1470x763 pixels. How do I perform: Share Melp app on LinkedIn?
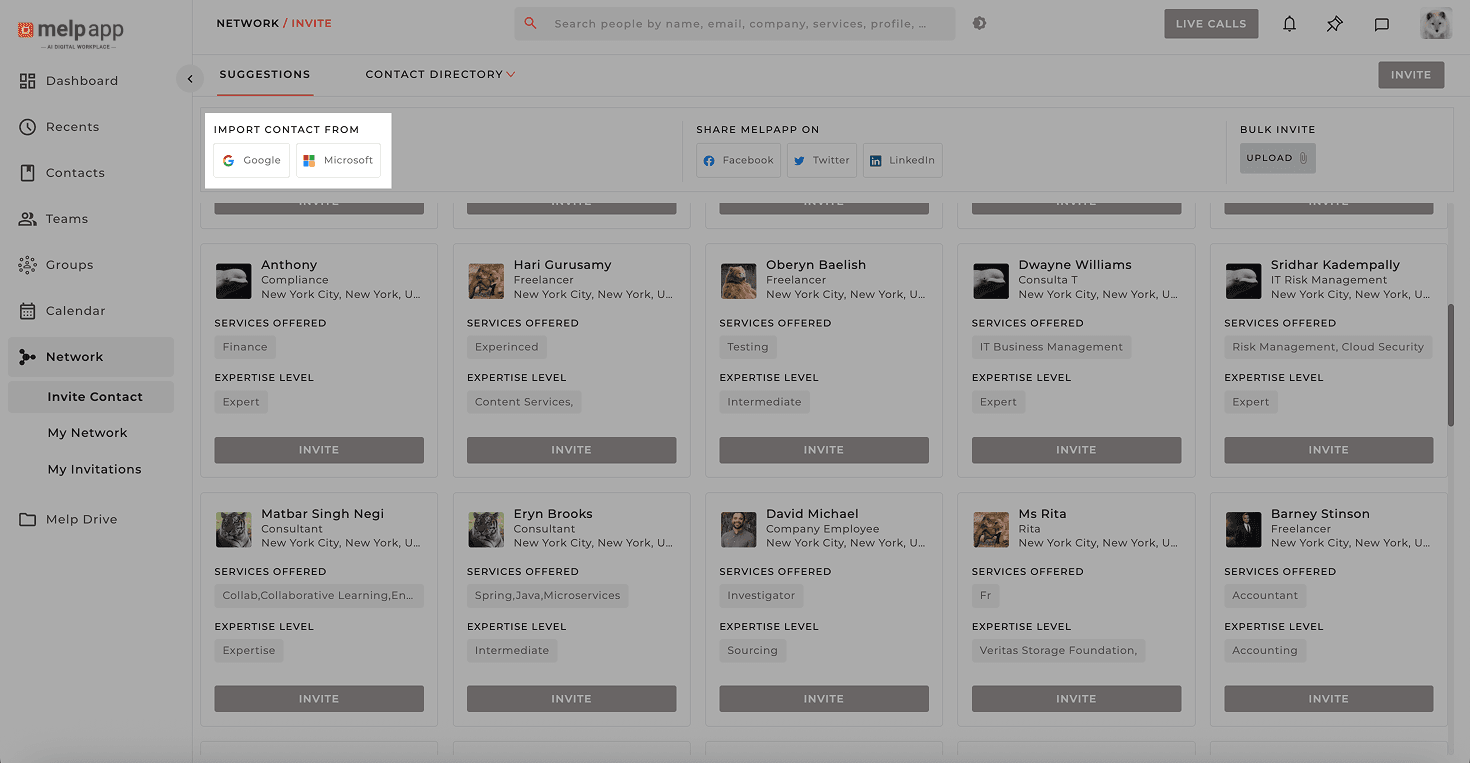pos(902,159)
